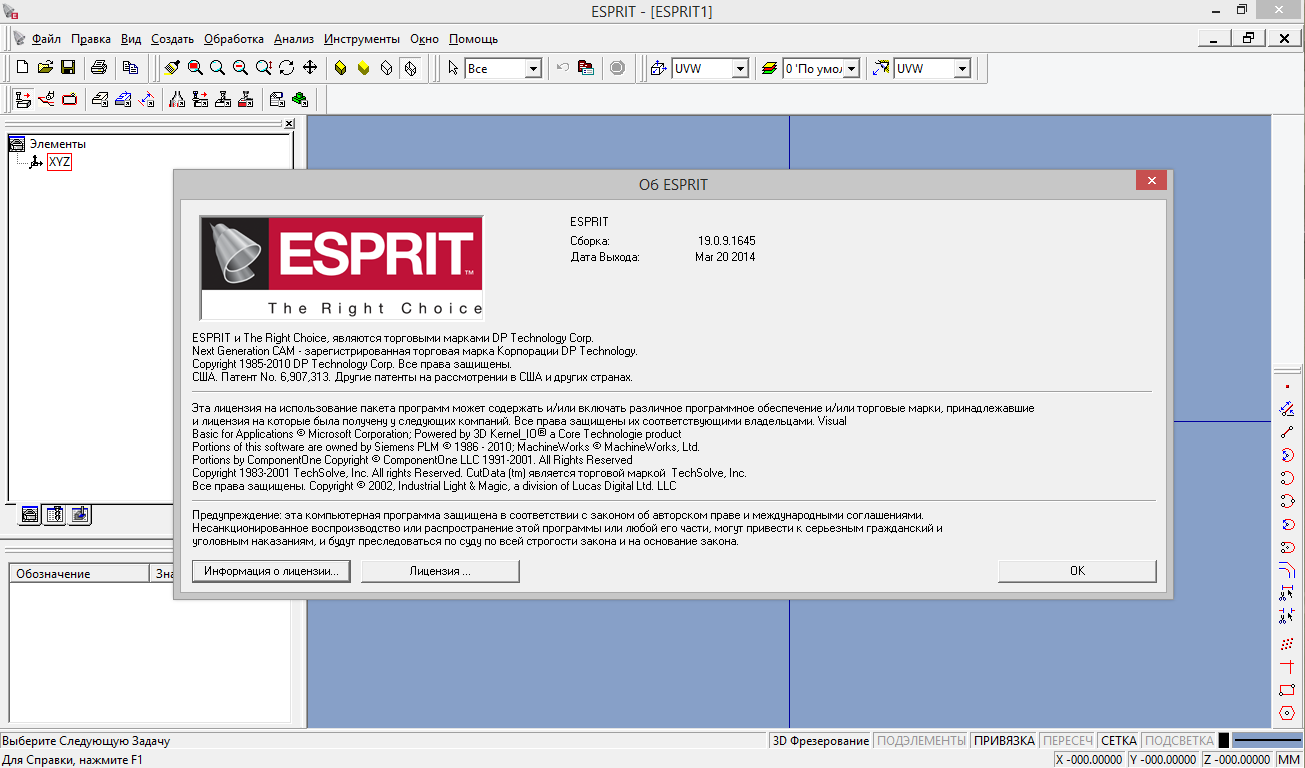Click the green machine setup icon
Viewport: 1305px width, 768px height.
299,99
